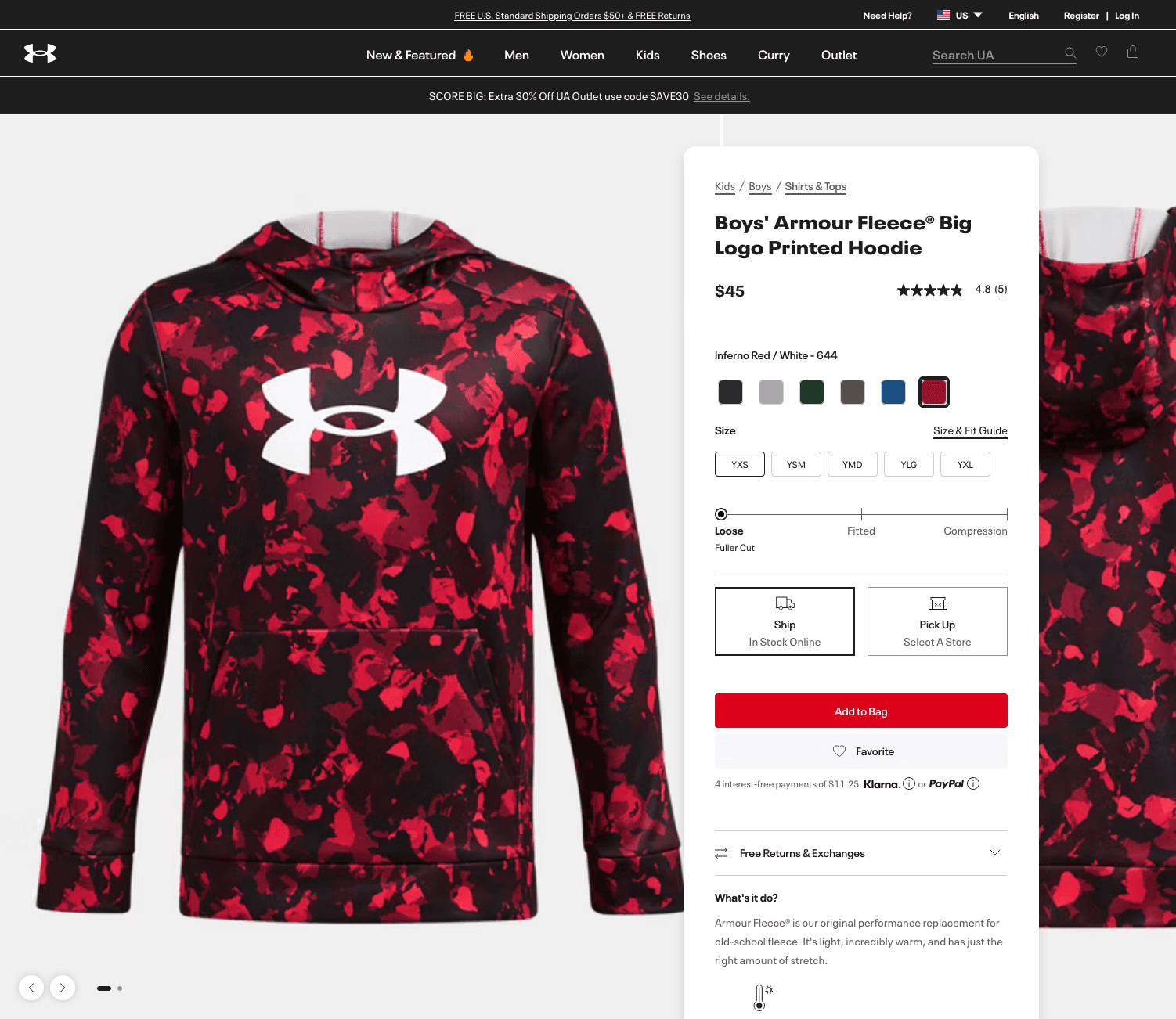
Task: Open New & Featured menu
Action: tap(420, 55)
